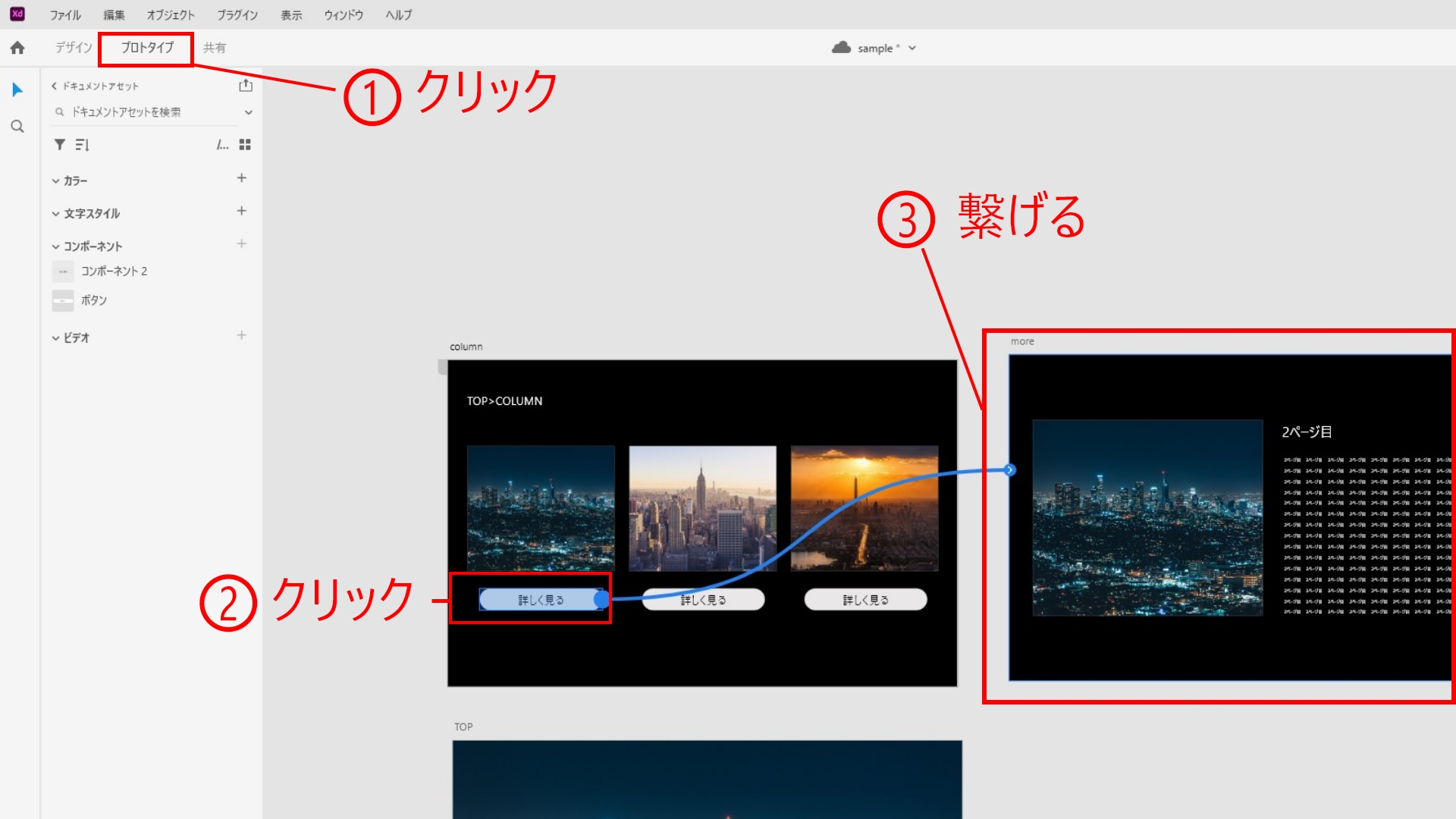This screenshot has width=1456, height=819.
Task: Select the blue selection arrow tool
Action: coord(17,89)
